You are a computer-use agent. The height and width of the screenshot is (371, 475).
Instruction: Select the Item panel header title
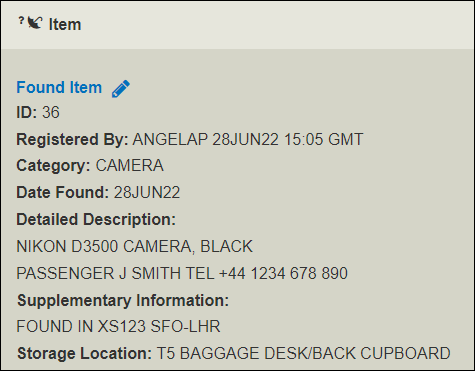click(65, 24)
